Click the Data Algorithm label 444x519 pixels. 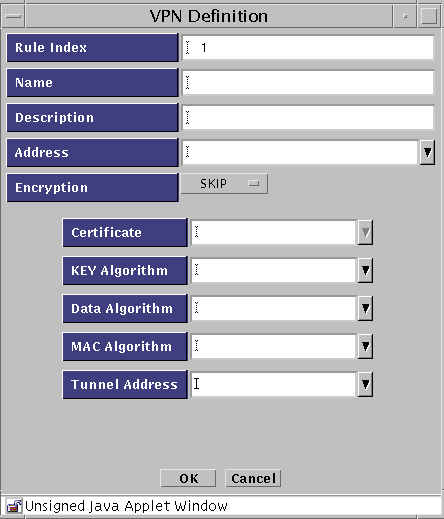coord(125,308)
